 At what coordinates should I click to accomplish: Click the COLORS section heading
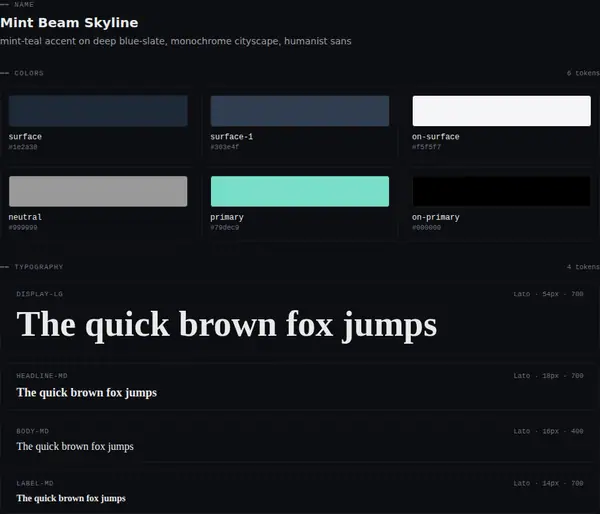click(29, 73)
